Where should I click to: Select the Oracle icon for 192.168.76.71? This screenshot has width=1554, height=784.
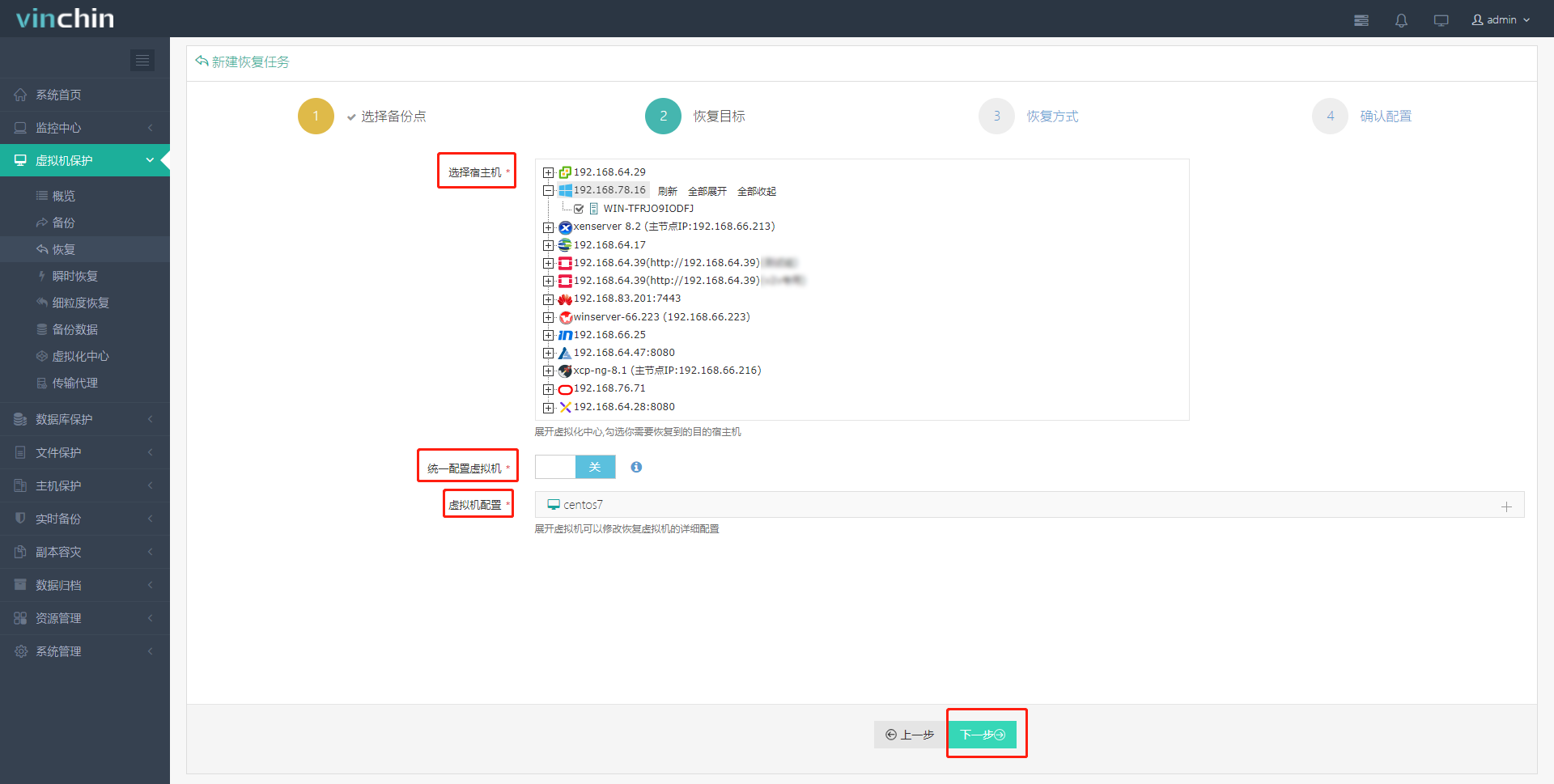click(x=565, y=389)
